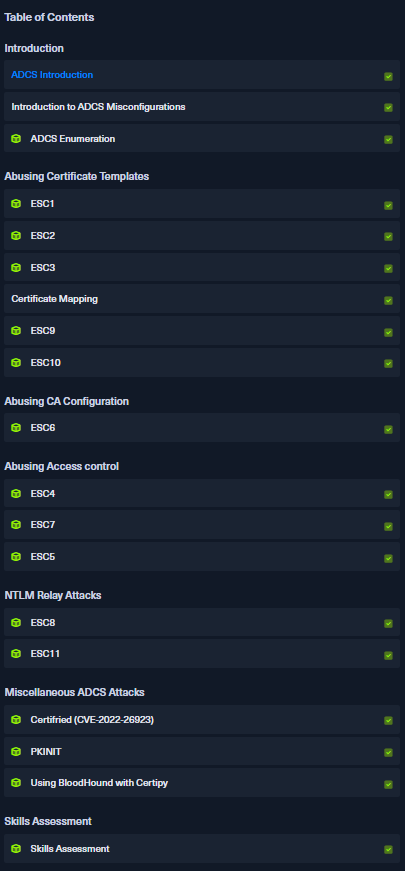
Task: Open the ESC8 section
Action: click(x=202, y=623)
